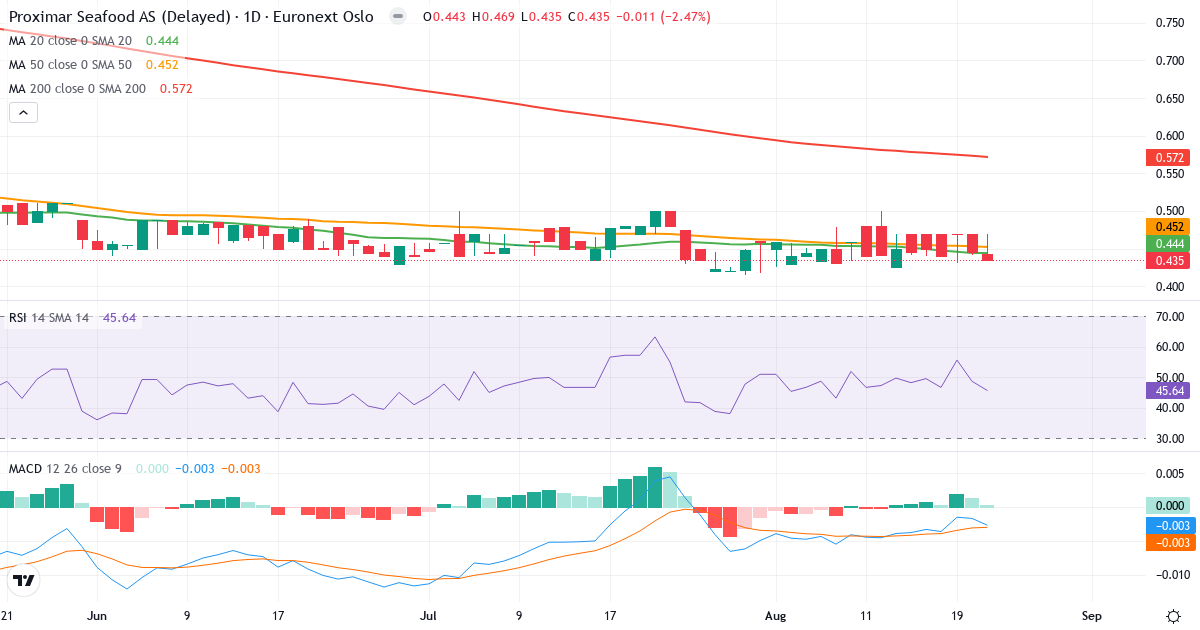1200x630 pixels.
Task: Click the 70.00 RSI scale tick
Action: [x=1170, y=317]
